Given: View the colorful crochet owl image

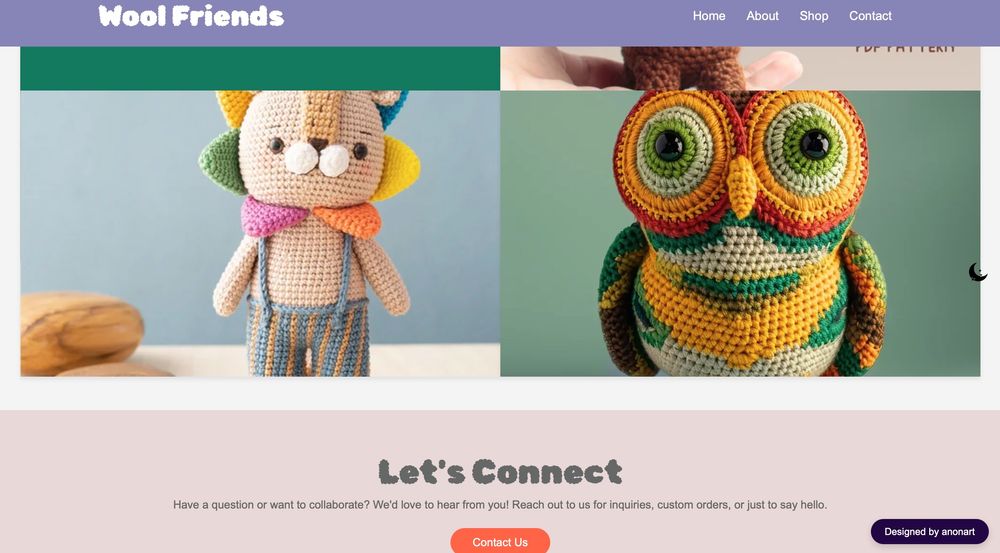Looking at the screenshot, I should [740, 233].
